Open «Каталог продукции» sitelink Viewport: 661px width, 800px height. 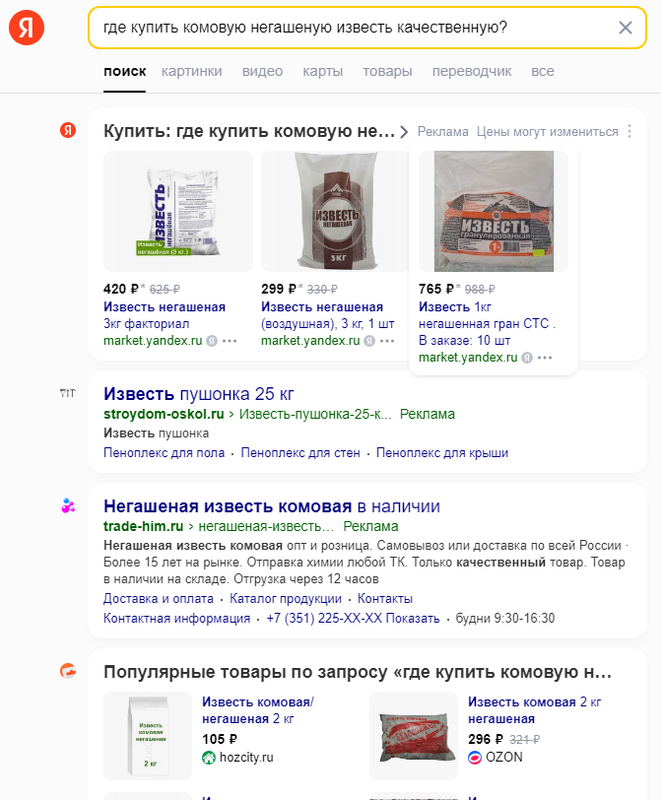click(286, 599)
